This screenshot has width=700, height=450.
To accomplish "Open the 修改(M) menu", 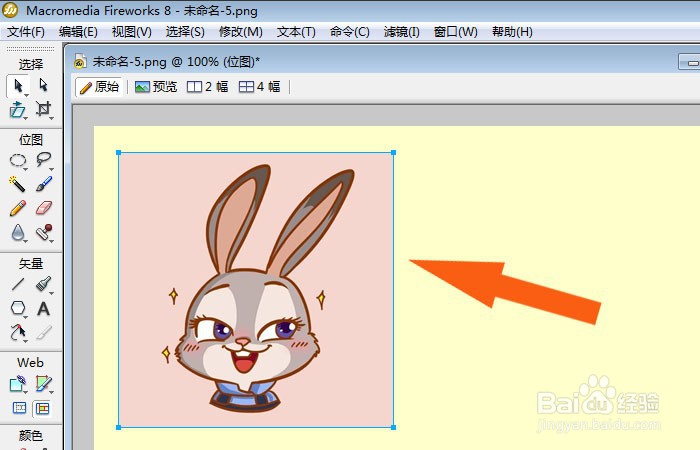I will [x=241, y=32].
